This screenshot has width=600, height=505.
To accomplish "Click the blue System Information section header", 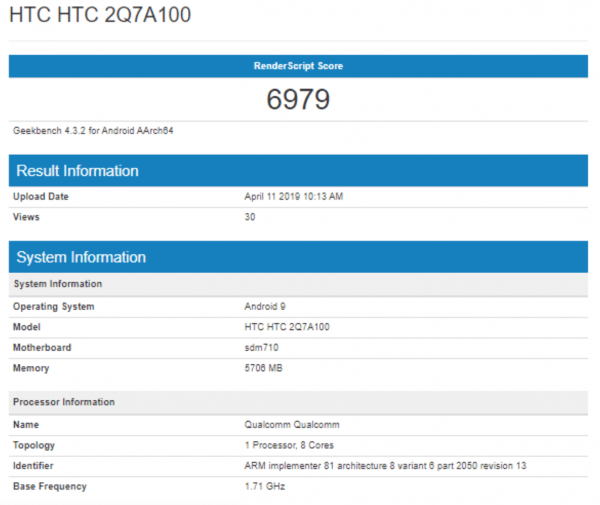I will (298, 257).
